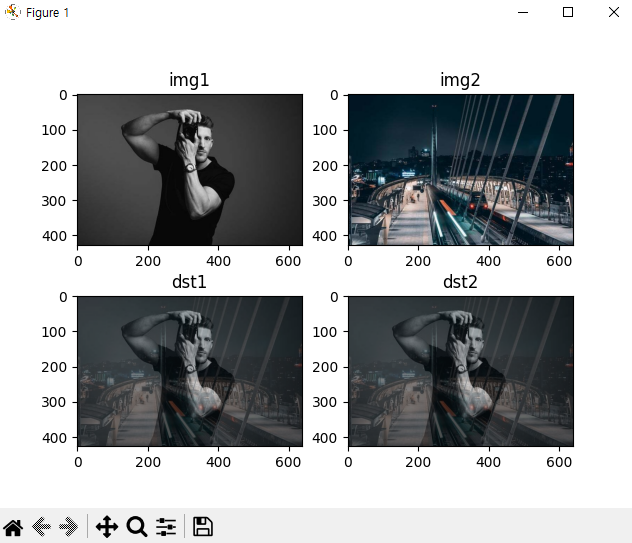Maximize the Figure 1 window
This screenshot has width=632, height=543.
568,12
